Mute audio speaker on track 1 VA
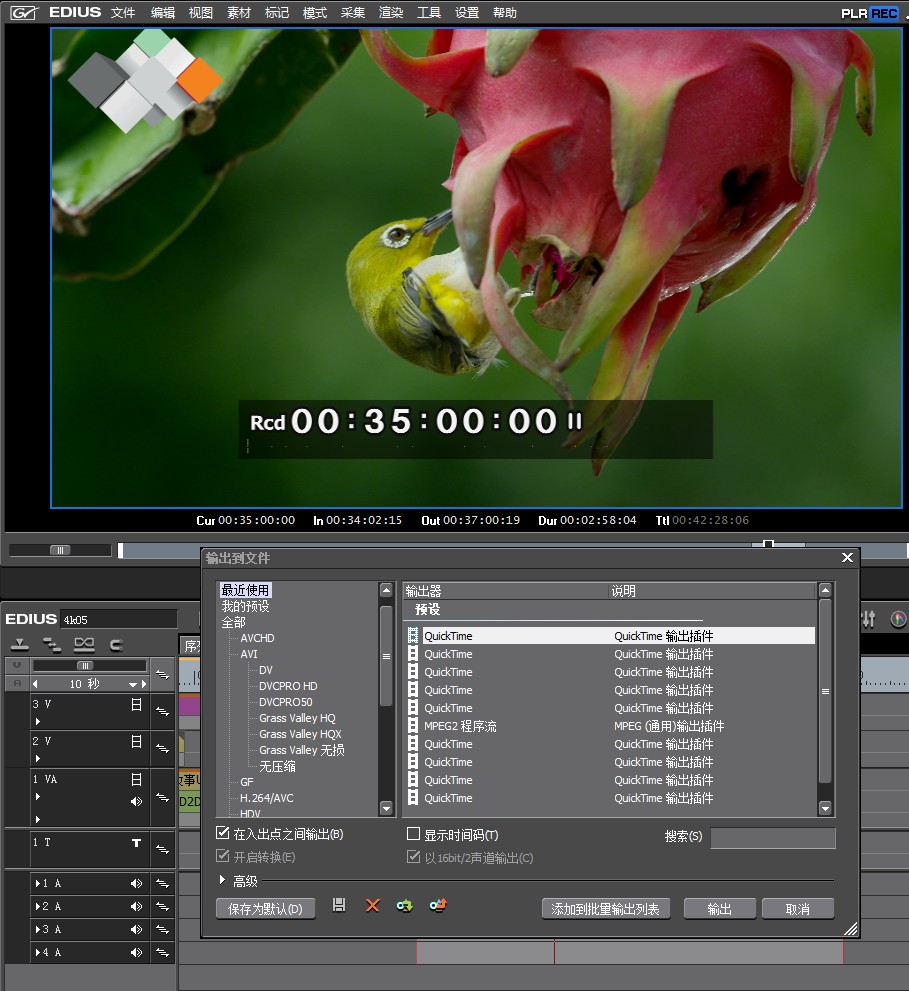The width and height of the screenshot is (909, 991). point(136,801)
